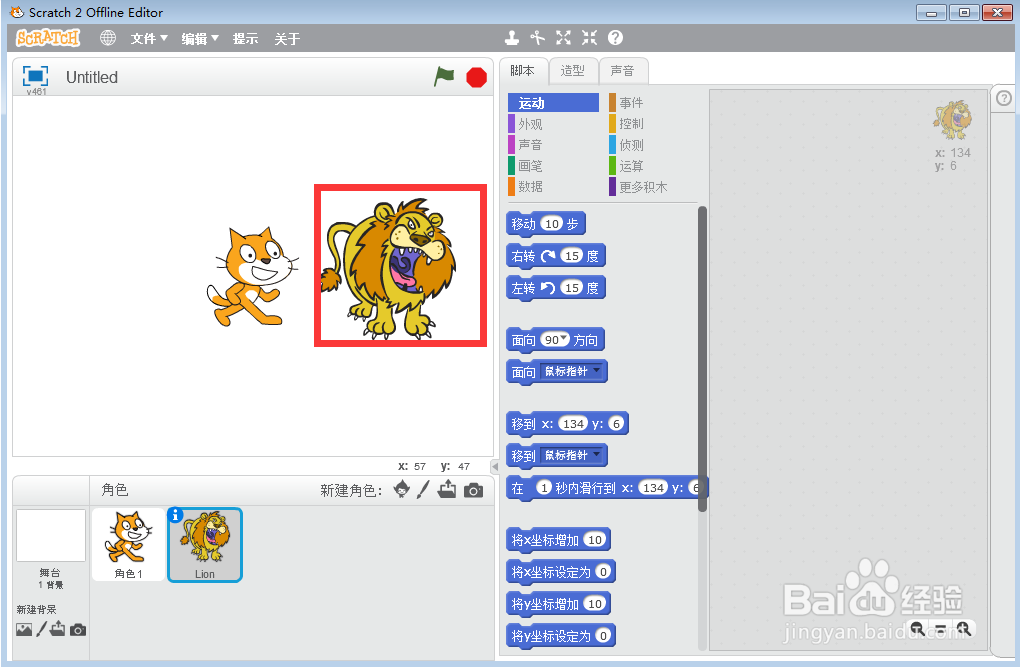Upload backdrop from file icon
Screen dimensions: 1020x667
[57, 629]
